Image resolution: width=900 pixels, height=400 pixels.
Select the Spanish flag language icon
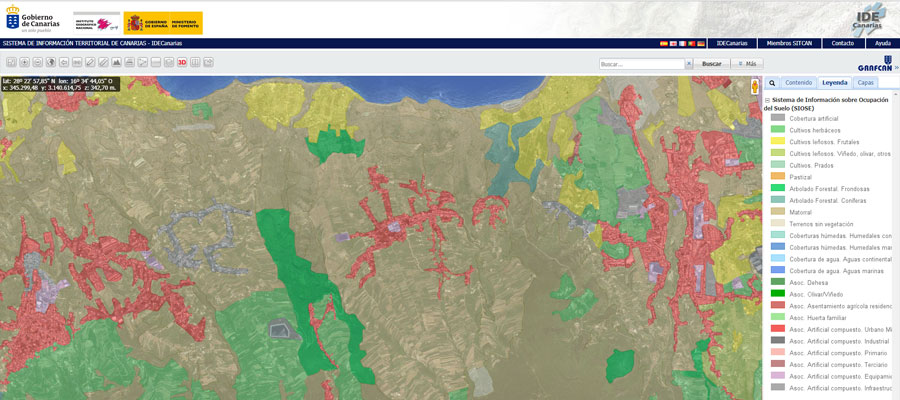click(664, 44)
